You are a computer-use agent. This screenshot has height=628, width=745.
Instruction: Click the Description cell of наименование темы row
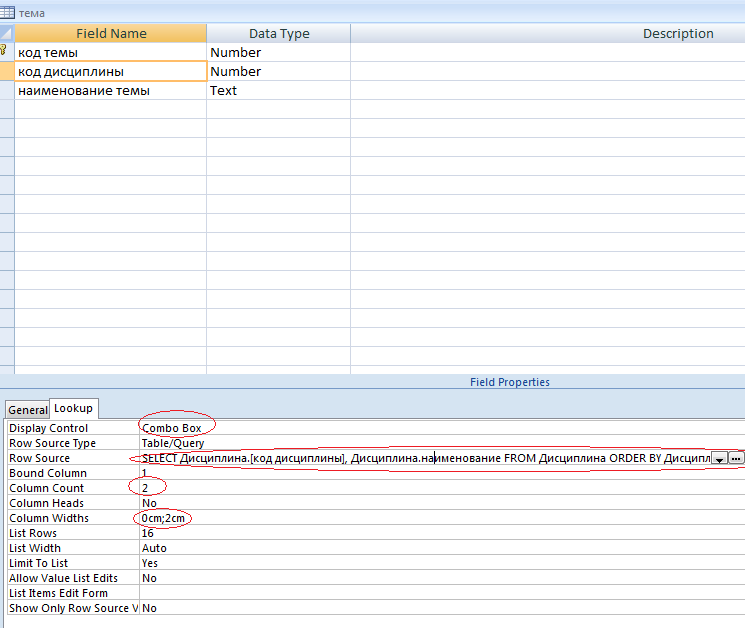(x=548, y=90)
